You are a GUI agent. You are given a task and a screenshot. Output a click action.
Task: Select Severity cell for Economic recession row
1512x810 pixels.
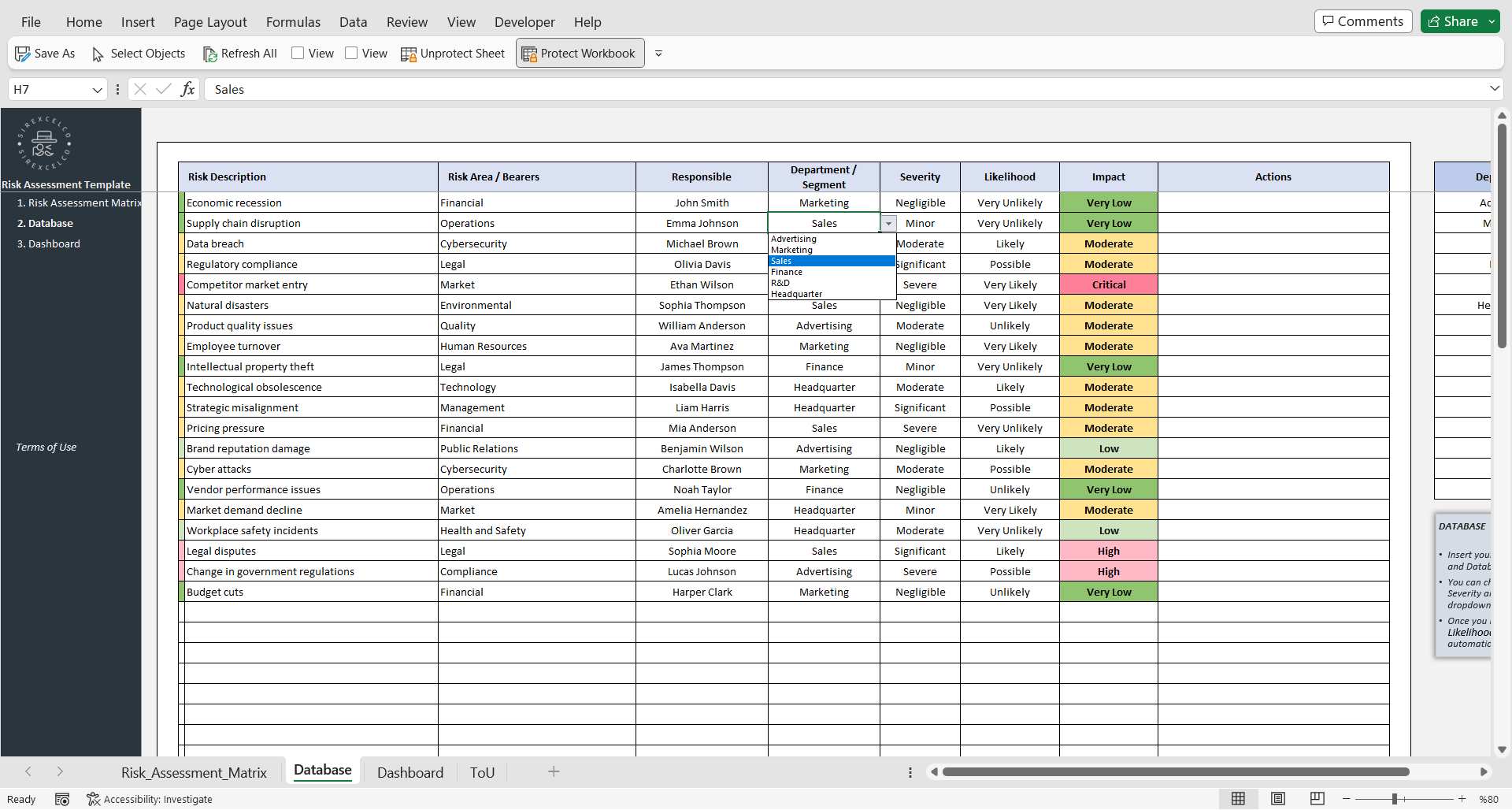[920, 202]
